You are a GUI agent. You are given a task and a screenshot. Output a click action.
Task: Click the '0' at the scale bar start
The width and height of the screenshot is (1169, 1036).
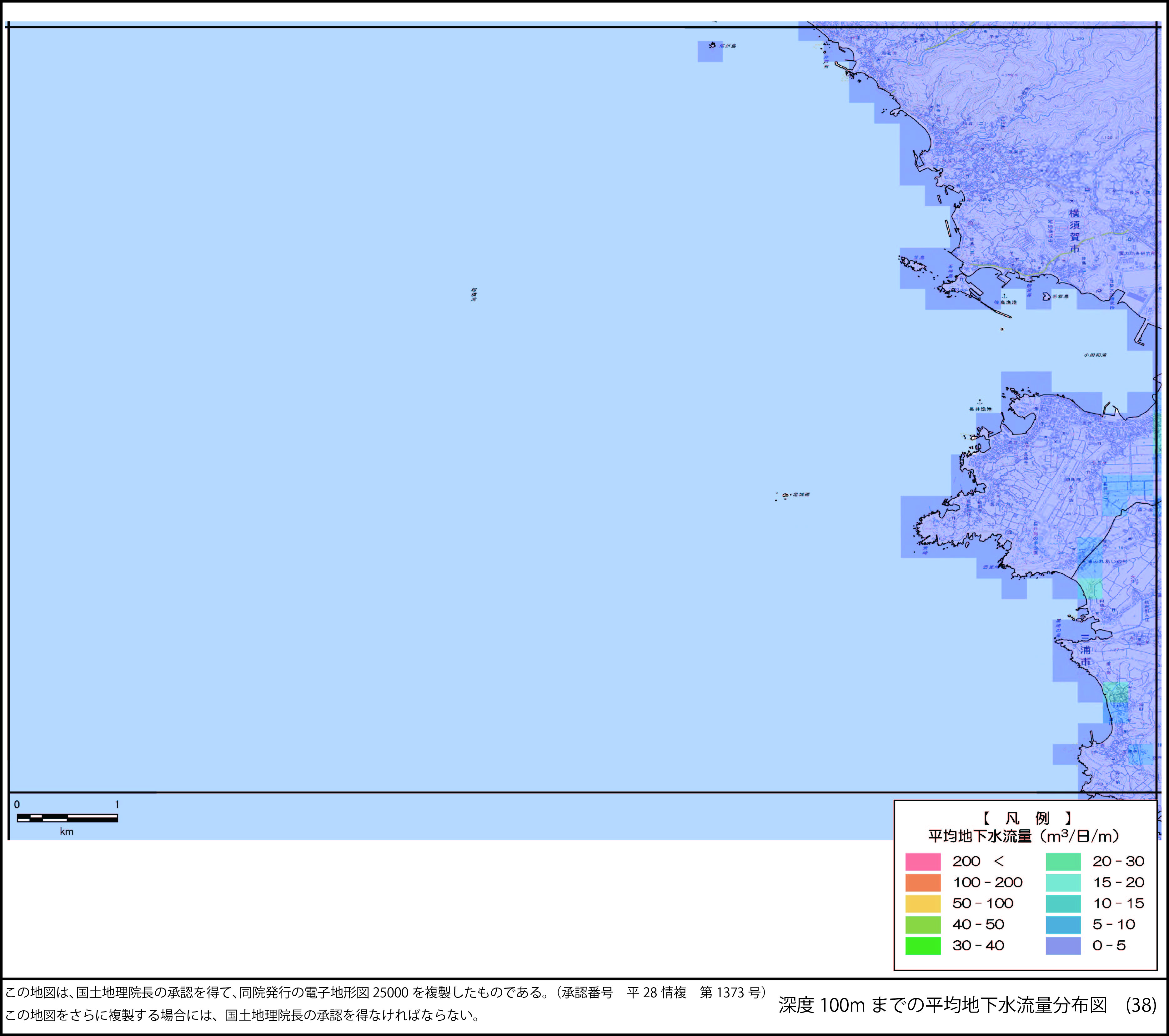pyautogui.click(x=17, y=804)
